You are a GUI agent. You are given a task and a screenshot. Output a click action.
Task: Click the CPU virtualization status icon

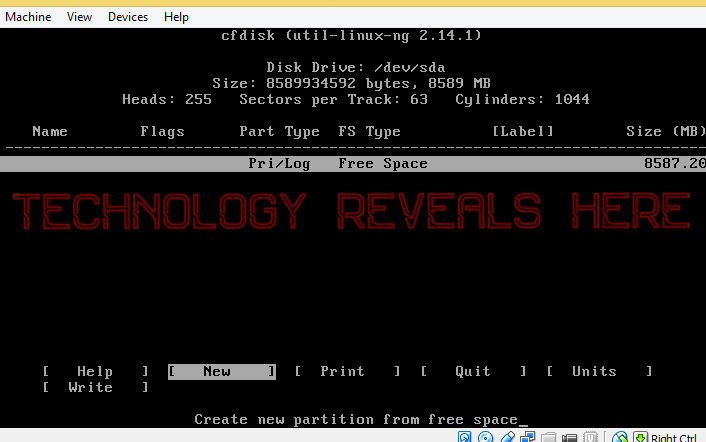click(x=590, y=437)
